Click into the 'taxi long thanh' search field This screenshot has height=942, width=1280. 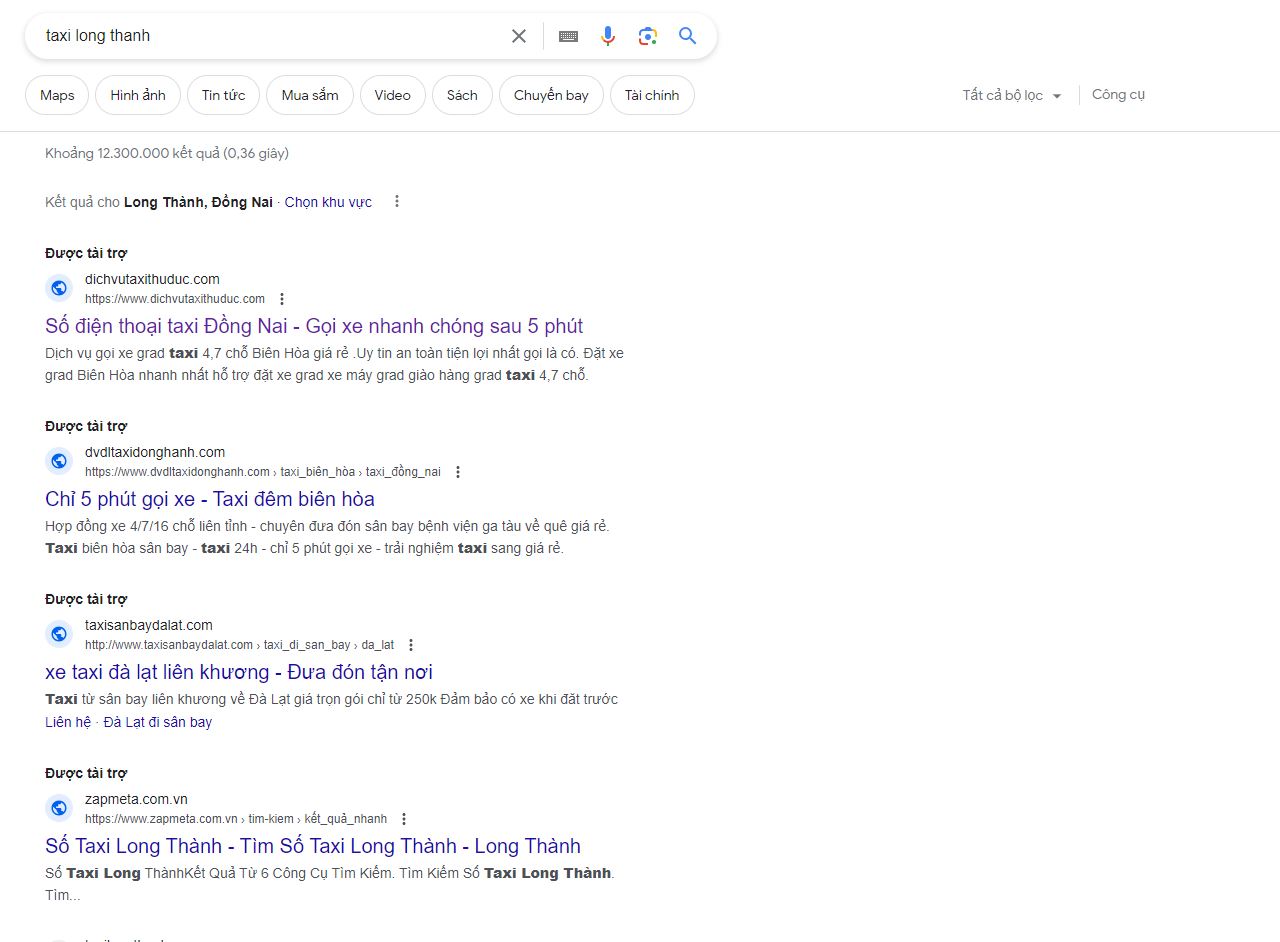[x=270, y=36]
